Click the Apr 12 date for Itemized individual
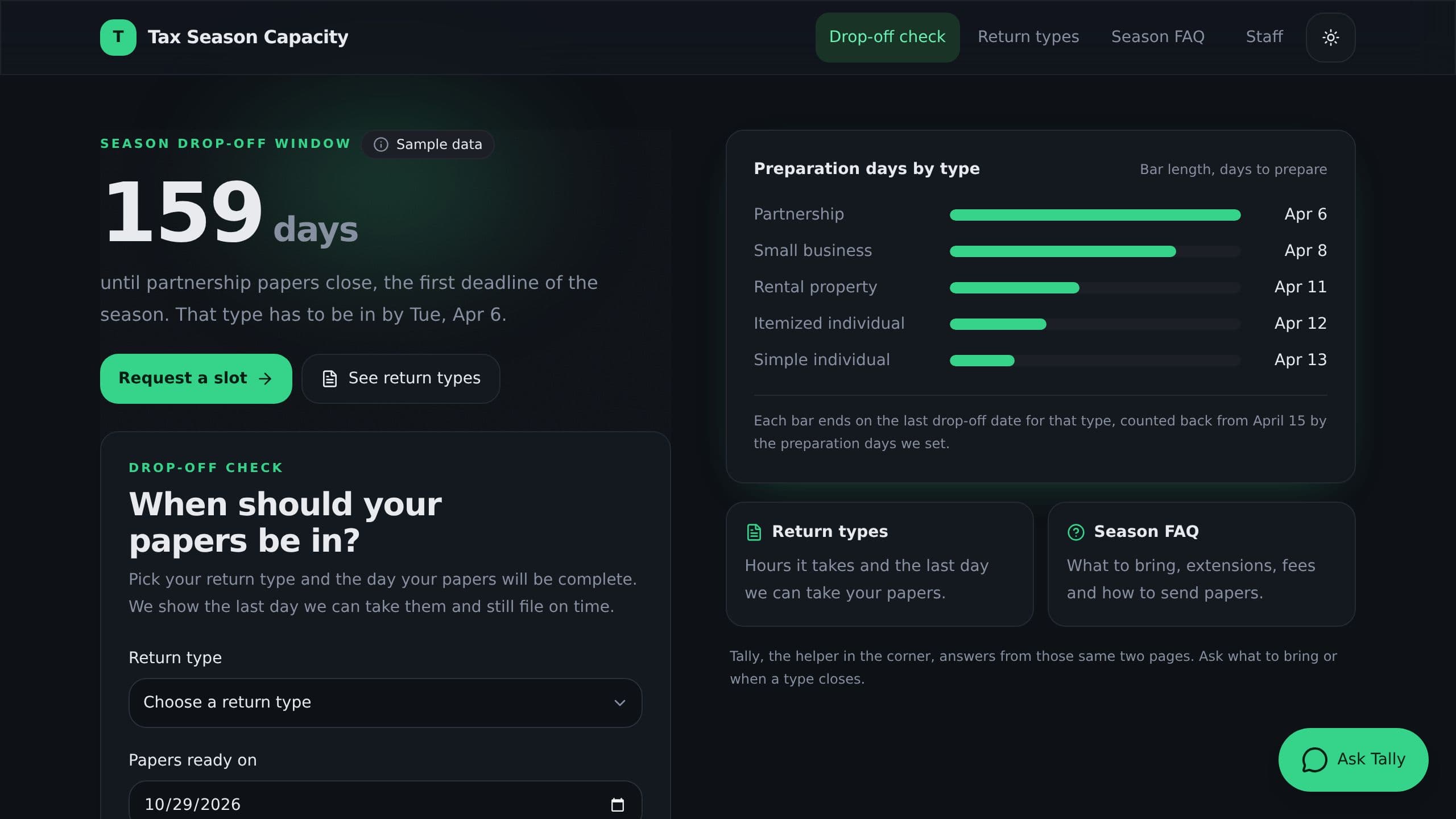The width and height of the screenshot is (1456, 819). tap(1300, 324)
